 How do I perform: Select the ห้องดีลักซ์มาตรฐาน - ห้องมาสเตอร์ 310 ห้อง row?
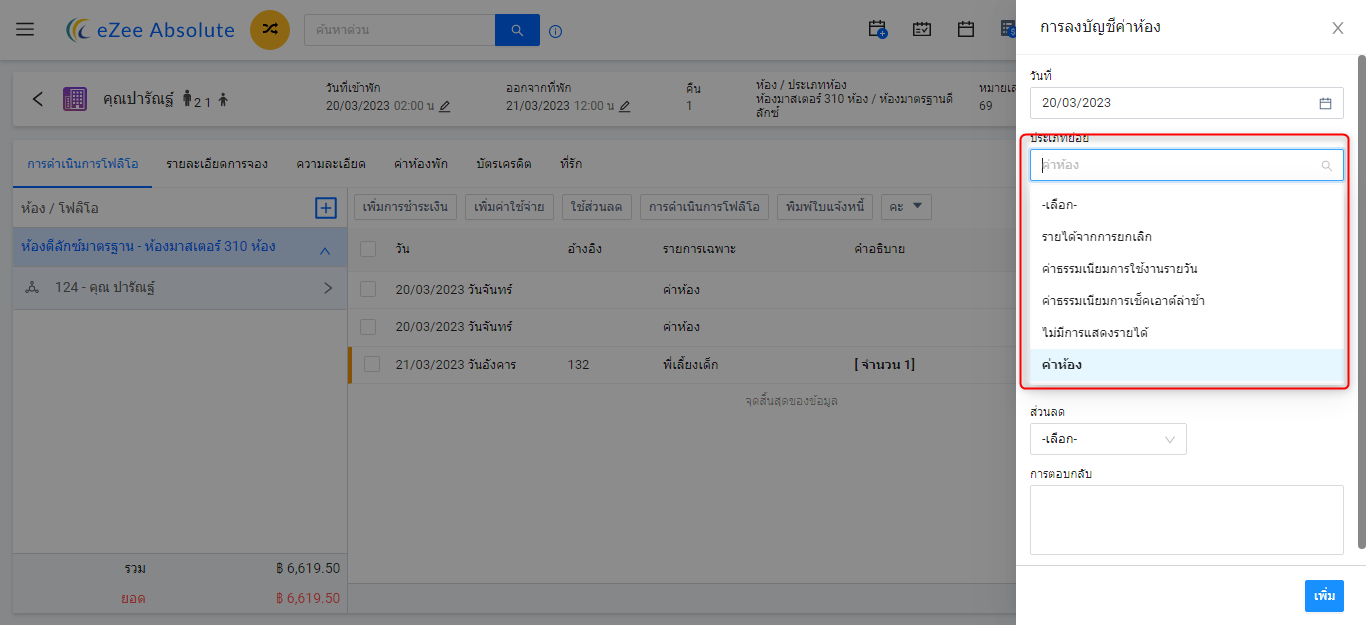coord(180,247)
